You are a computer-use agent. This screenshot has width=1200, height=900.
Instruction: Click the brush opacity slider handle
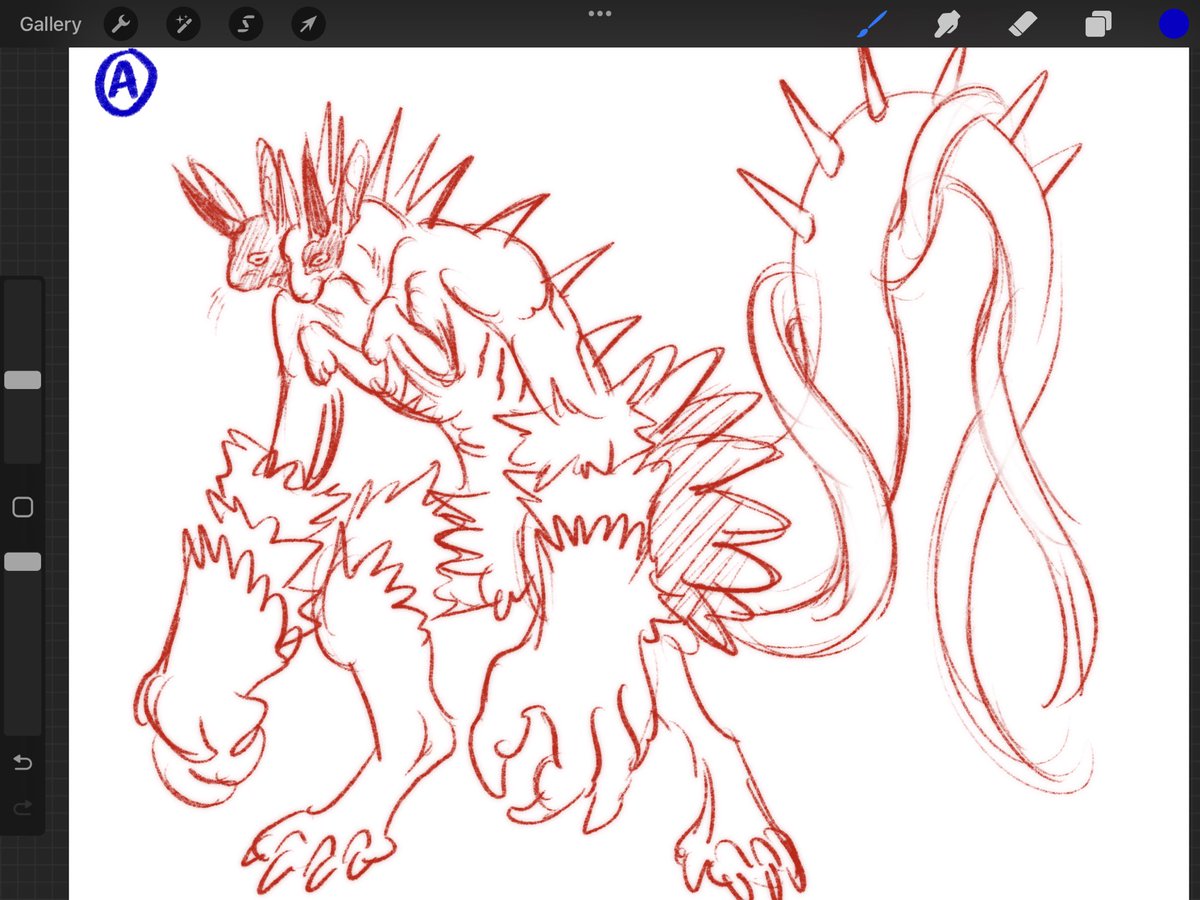click(x=22, y=562)
